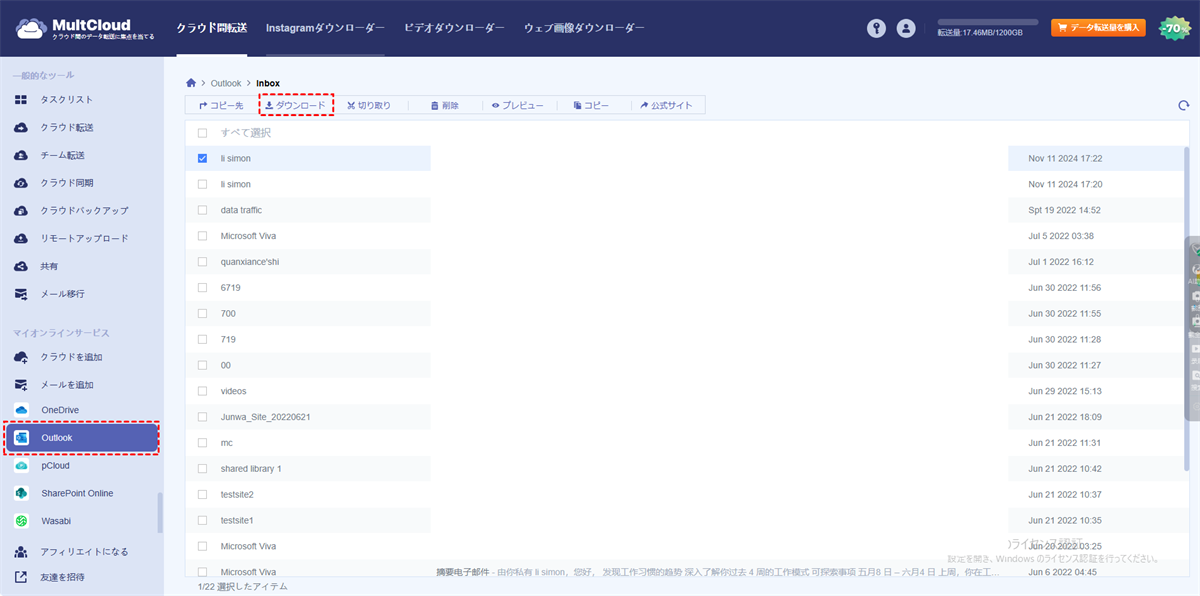
Task: Click the 70% discount badge
Action: click(1174, 28)
